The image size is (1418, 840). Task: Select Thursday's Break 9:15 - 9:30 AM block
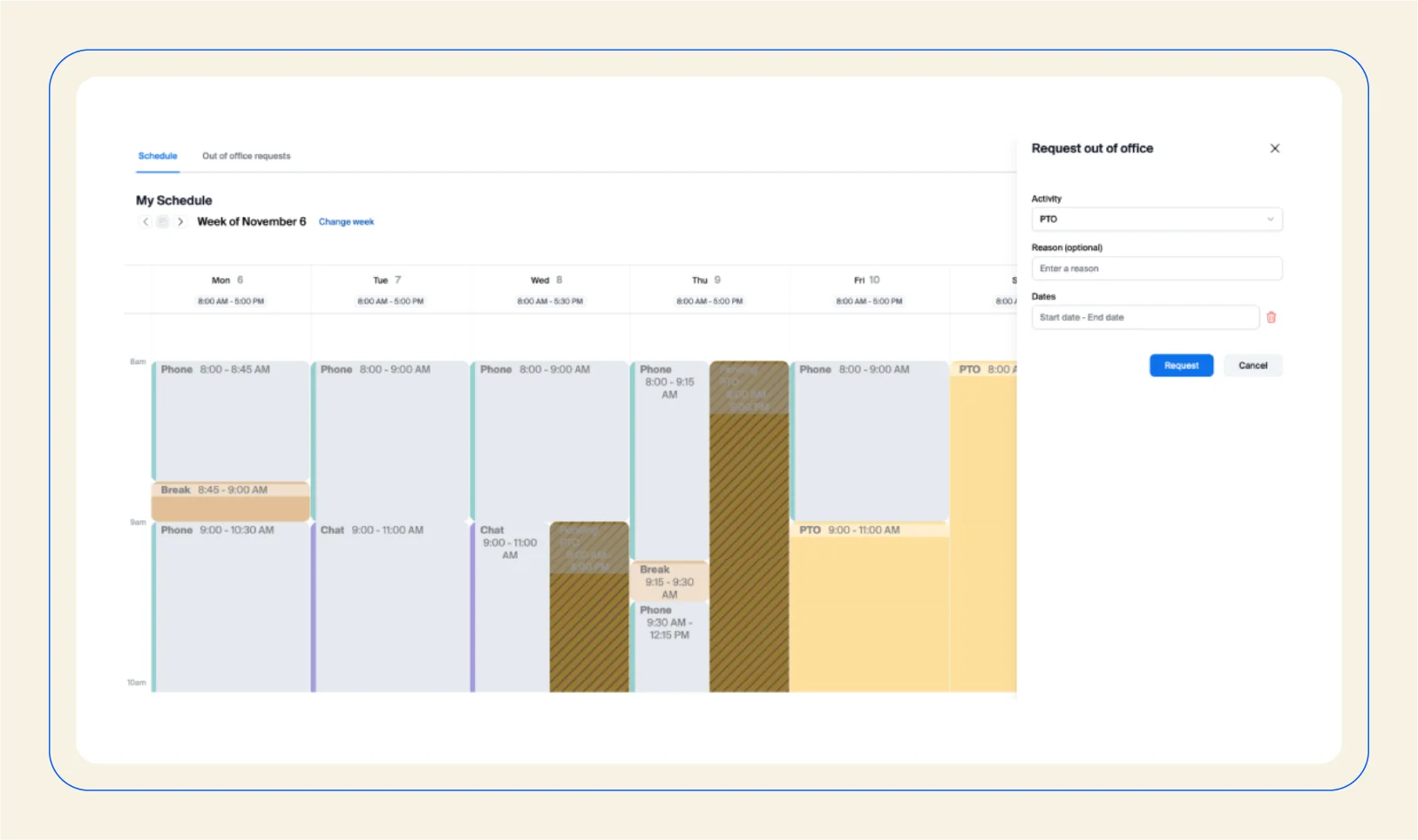668,580
